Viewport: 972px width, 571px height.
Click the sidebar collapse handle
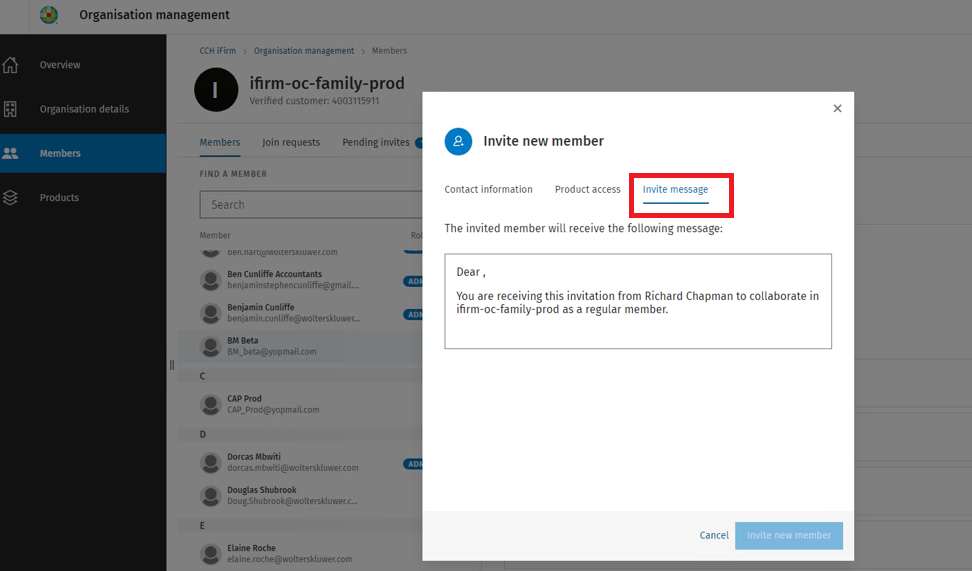coord(172,365)
